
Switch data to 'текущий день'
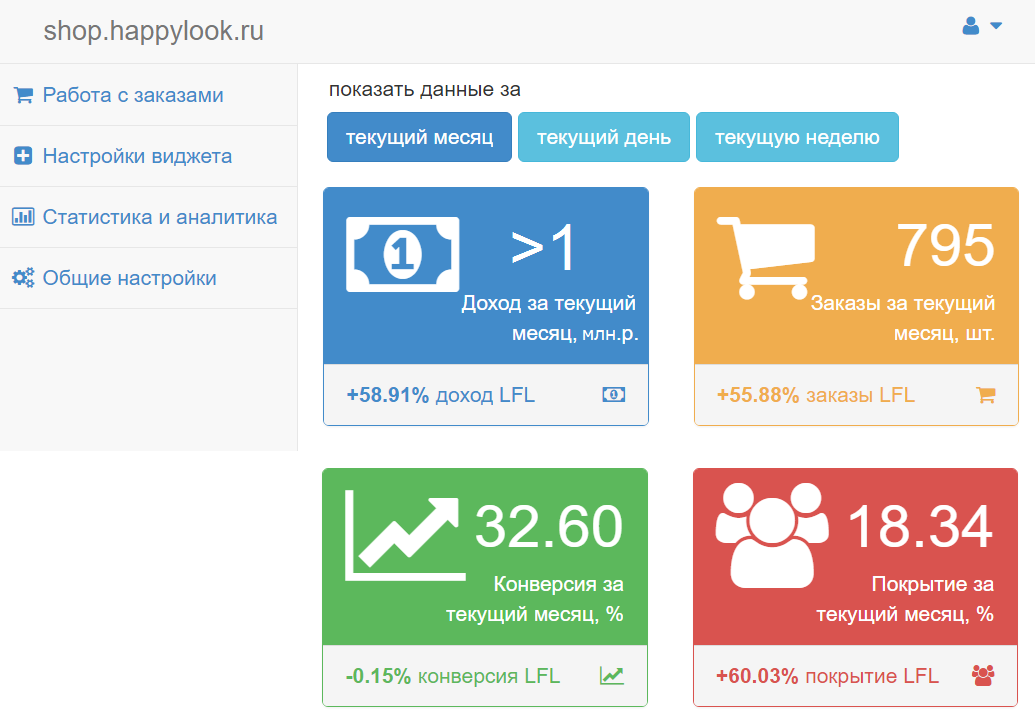(603, 137)
